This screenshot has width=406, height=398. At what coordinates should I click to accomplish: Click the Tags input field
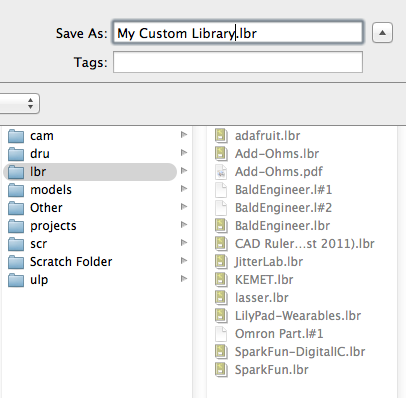pos(238,62)
